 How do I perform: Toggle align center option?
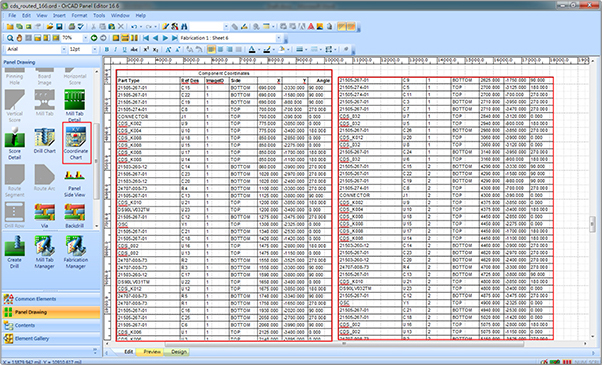click(x=220, y=50)
